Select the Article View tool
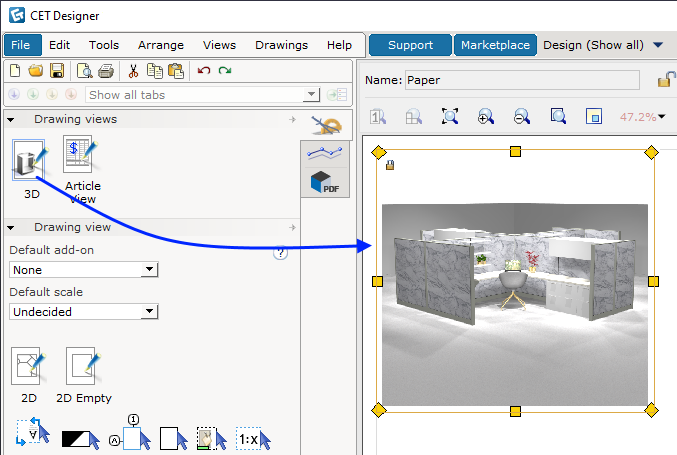Image resolution: width=677 pixels, height=455 pixels. (81, 154)
